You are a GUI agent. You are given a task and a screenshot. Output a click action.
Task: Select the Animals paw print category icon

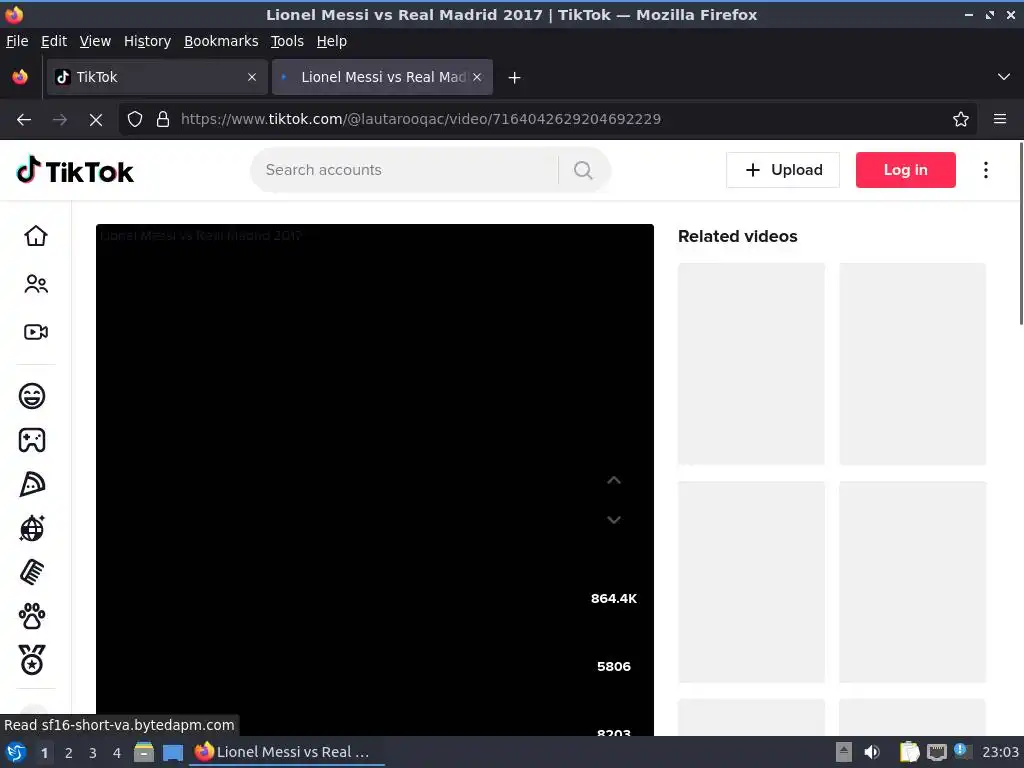tap(32, 616)
